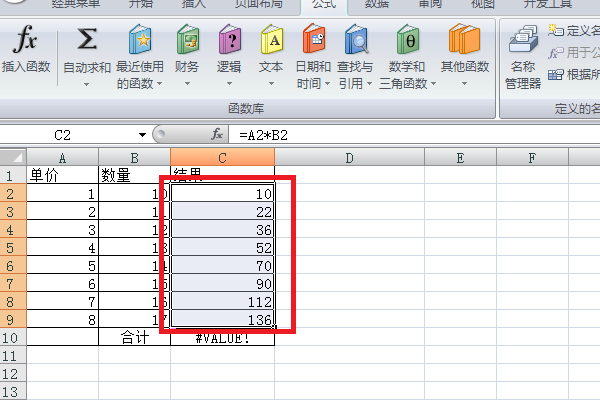
Task: Click empty cell D5
Action: pos(349,247)
